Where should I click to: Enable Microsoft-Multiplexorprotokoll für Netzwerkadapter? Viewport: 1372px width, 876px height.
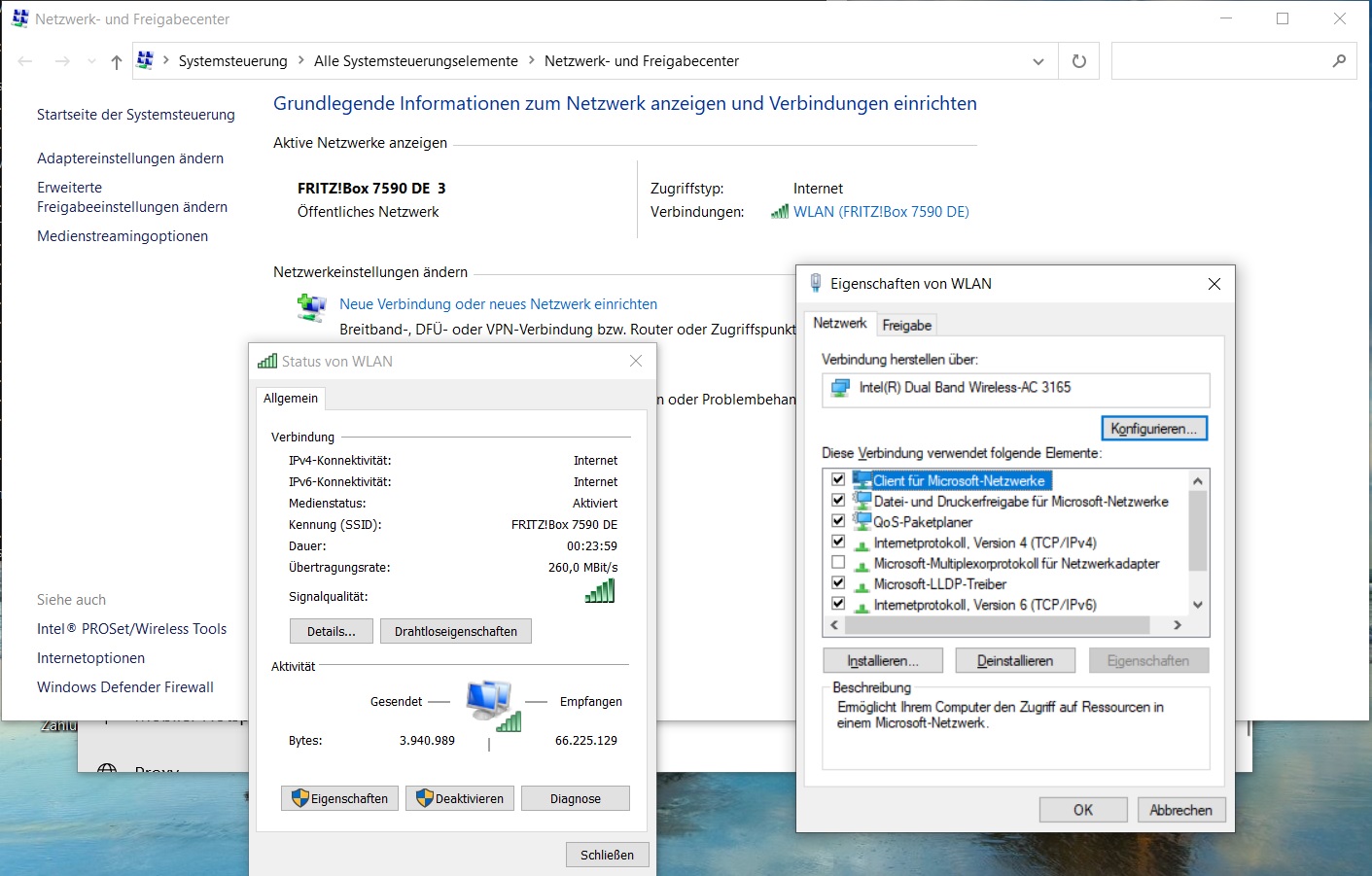tap(838, 563)
